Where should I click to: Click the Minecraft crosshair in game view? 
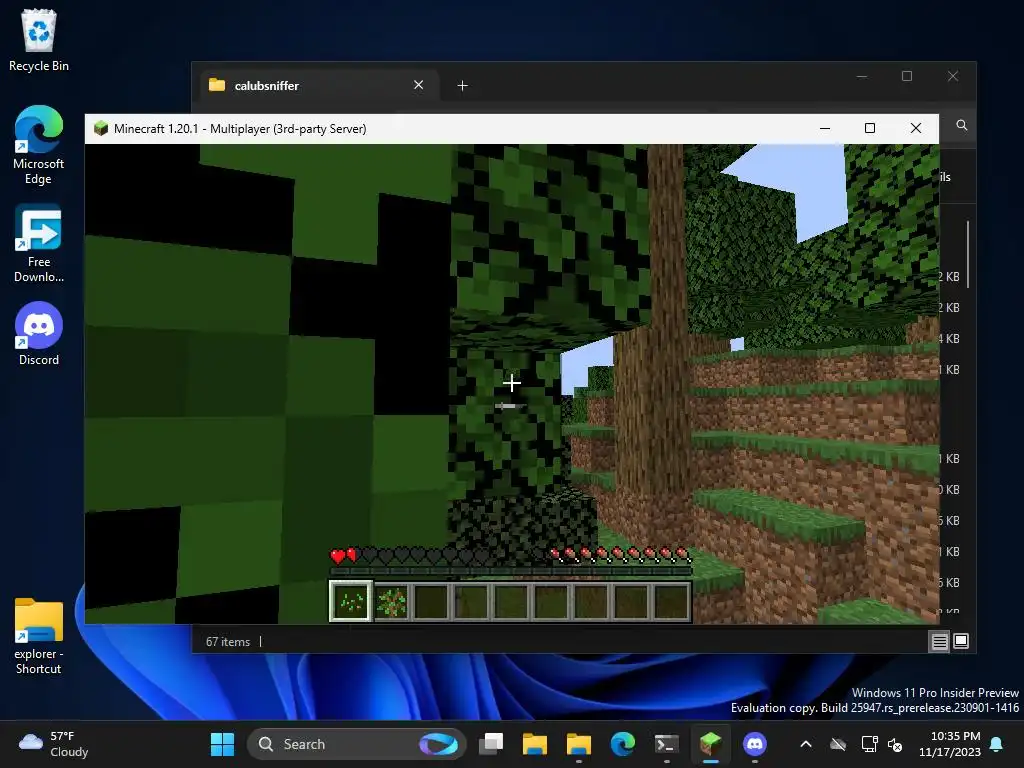511,383
